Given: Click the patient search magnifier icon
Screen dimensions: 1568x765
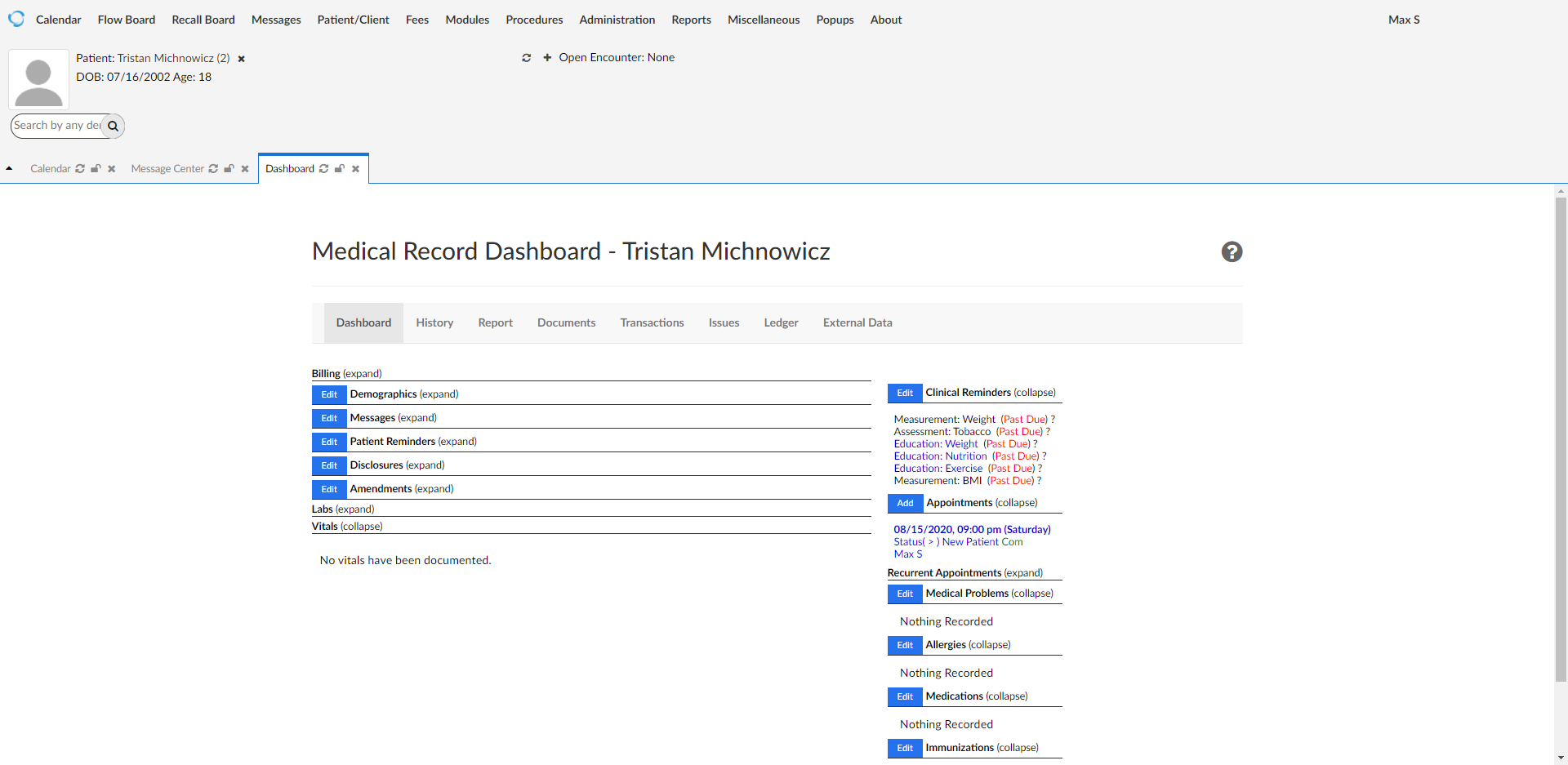Looking at the screenshot, I should tap(114, 127).
